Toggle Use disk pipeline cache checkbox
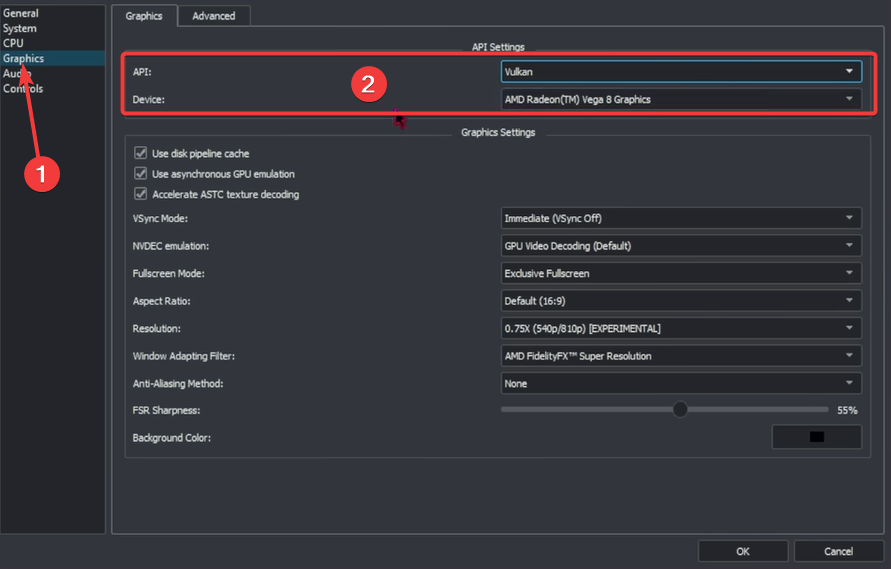 click(x=141, y=154)
